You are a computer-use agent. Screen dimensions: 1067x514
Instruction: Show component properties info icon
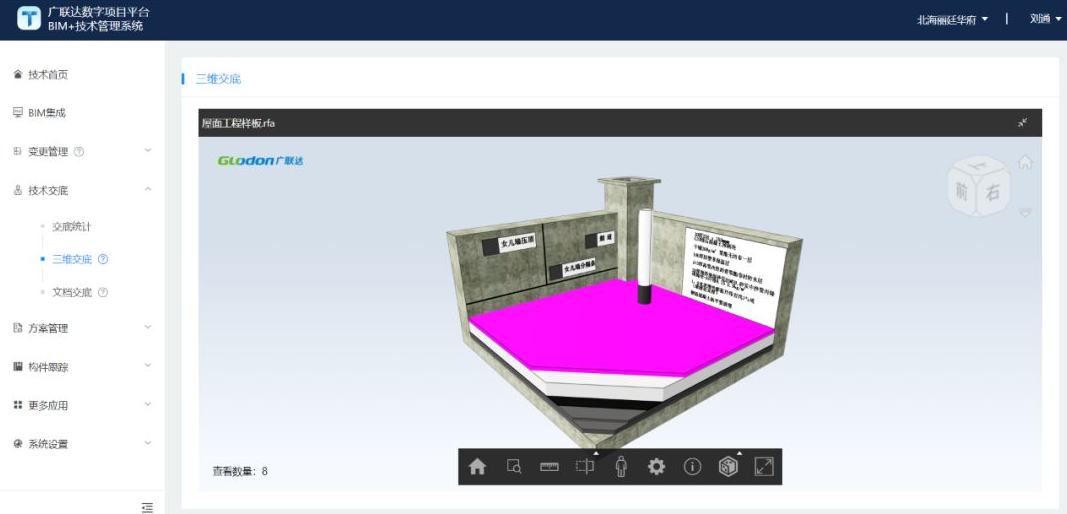click(x=692, y=466)
